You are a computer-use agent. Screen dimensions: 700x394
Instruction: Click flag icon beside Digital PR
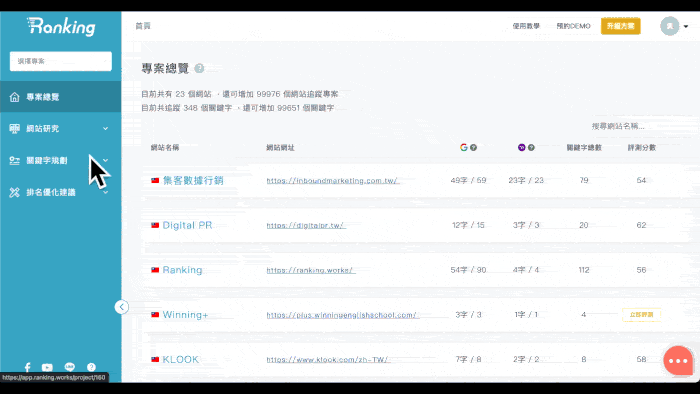click(x=155, y=225)
